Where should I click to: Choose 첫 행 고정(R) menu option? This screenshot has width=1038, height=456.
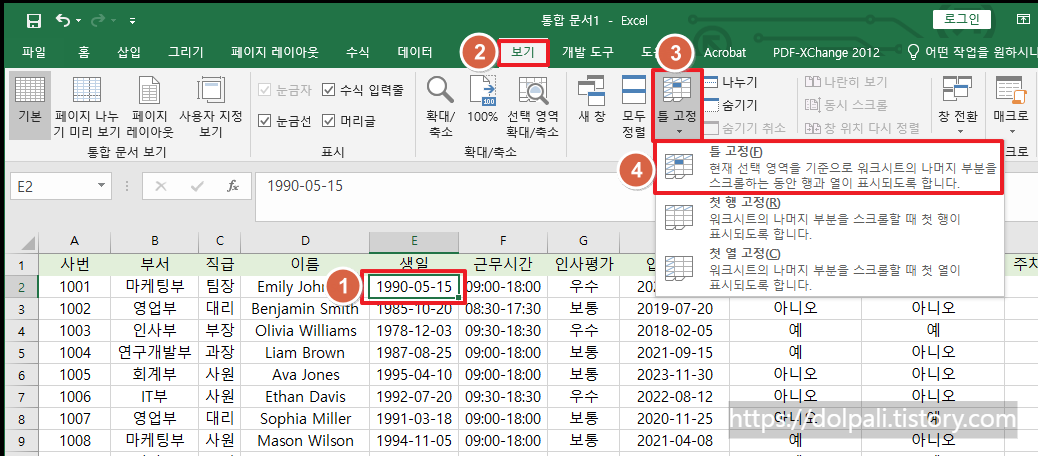pyautogui.click(x=830, y=218)
